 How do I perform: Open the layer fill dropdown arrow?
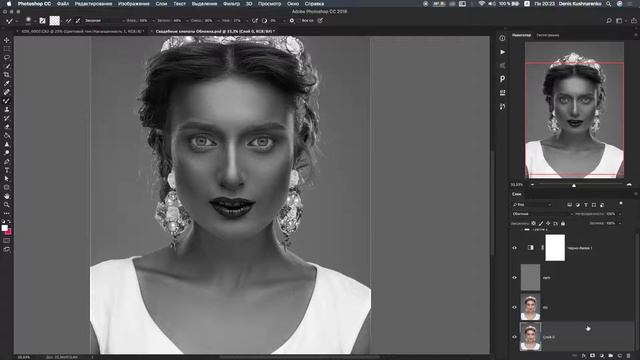point(620,223)
